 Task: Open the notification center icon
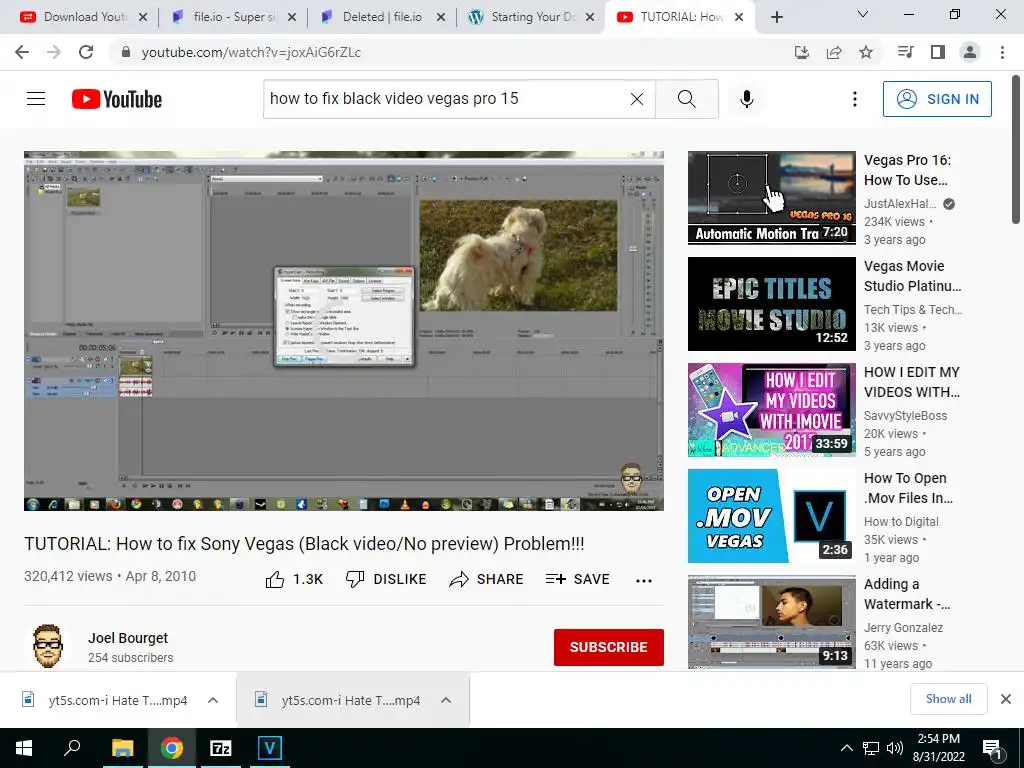[x=993, y=749]
